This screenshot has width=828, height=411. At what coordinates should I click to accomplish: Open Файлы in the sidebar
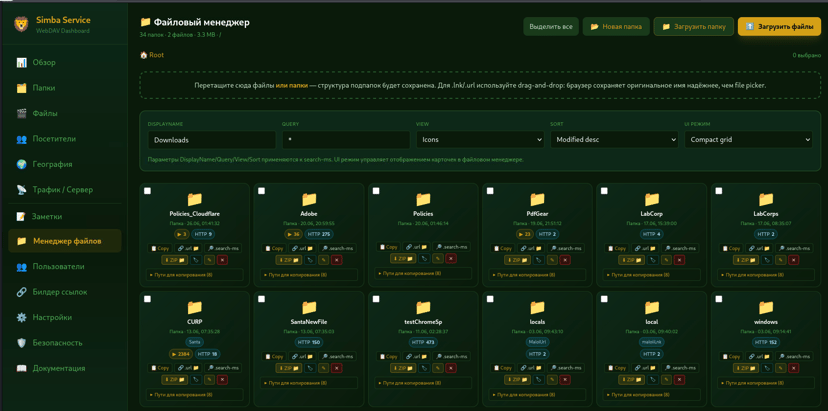(x=65, y=114)
